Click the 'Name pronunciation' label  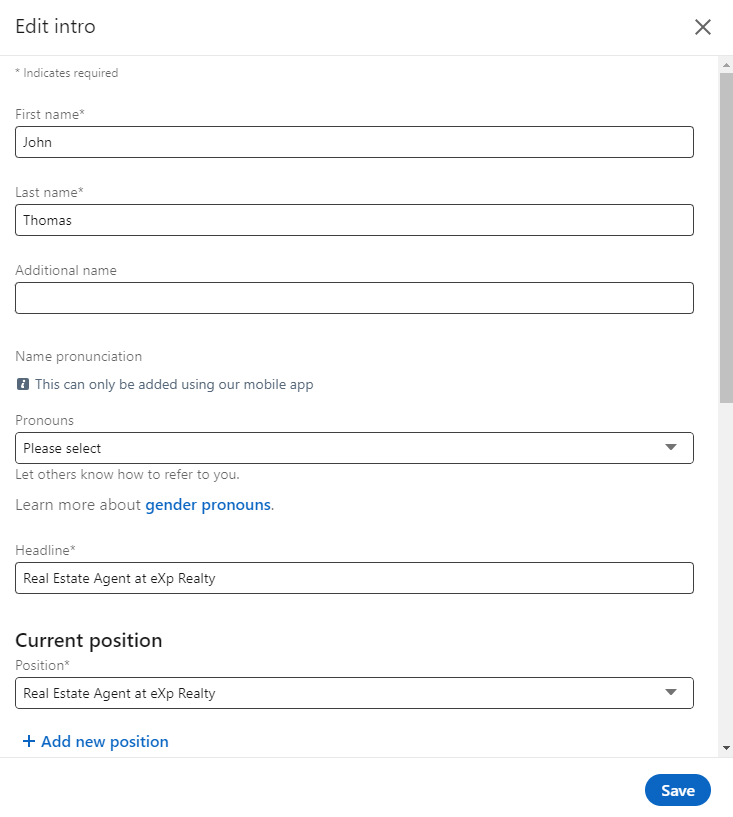pos(79,356)
